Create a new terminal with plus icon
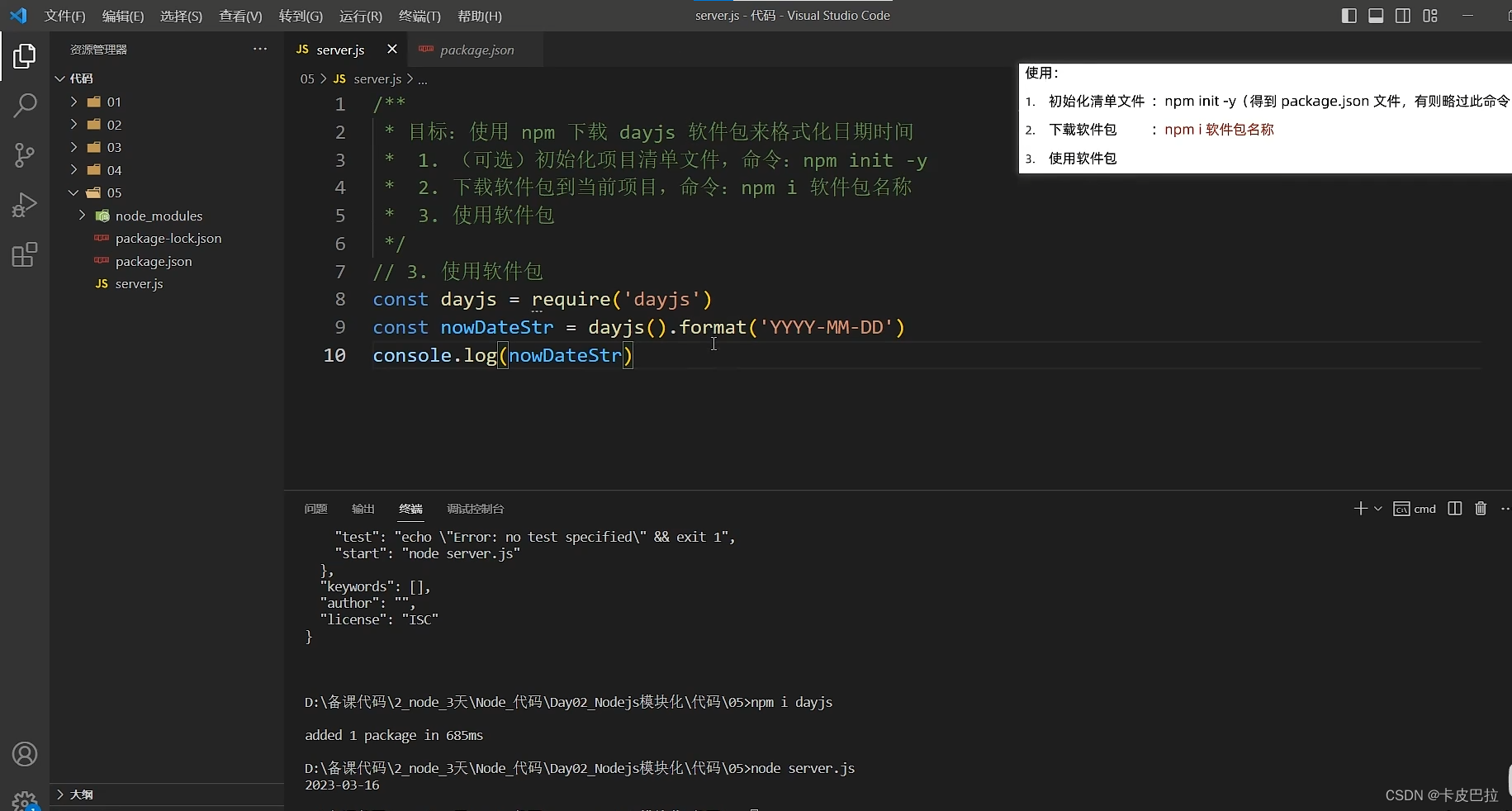The width and height of the screenshot is (1512, 811). click(1361, 509)
